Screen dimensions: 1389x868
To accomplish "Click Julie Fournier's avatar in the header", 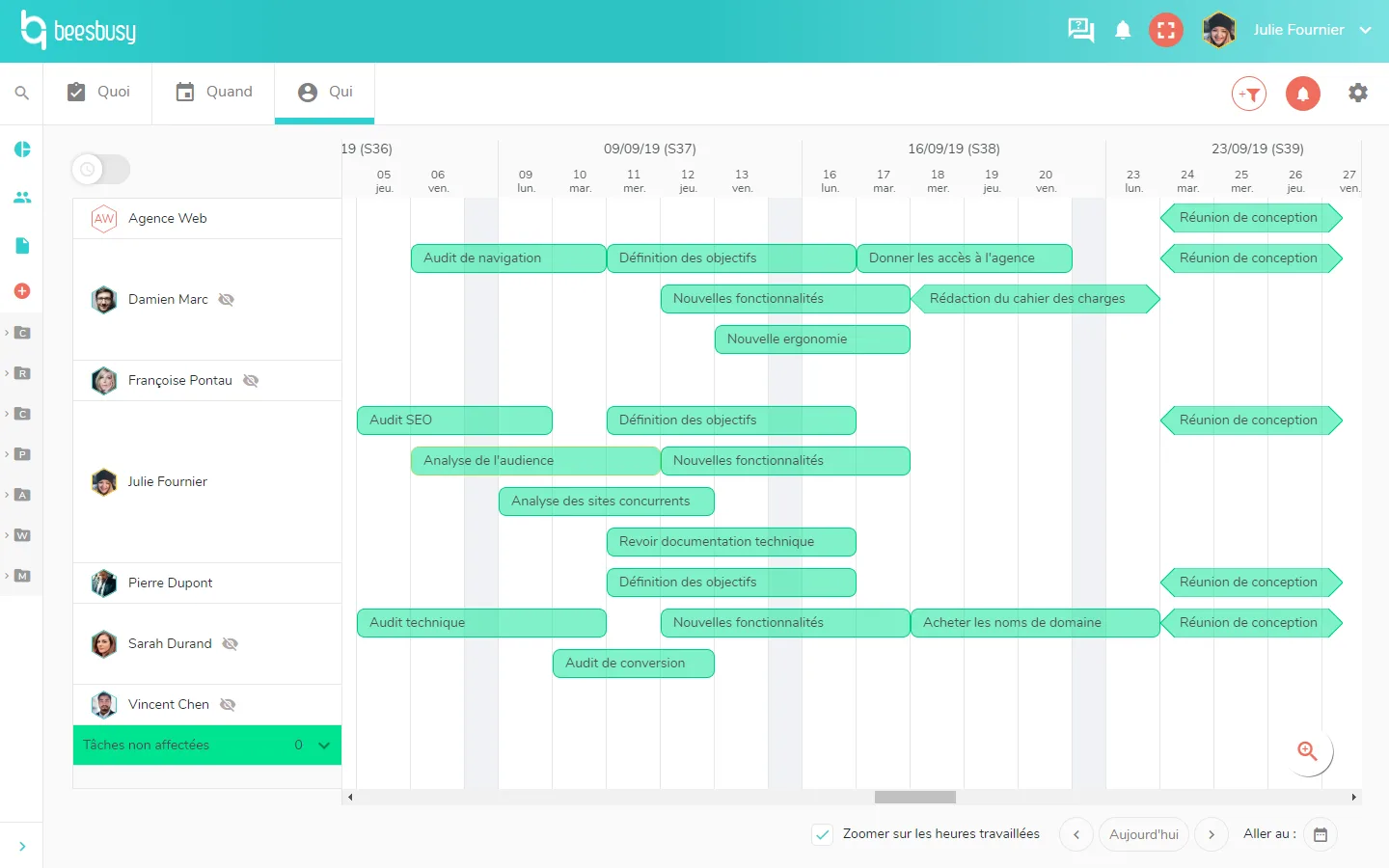I will click(x=1219, y=30).
